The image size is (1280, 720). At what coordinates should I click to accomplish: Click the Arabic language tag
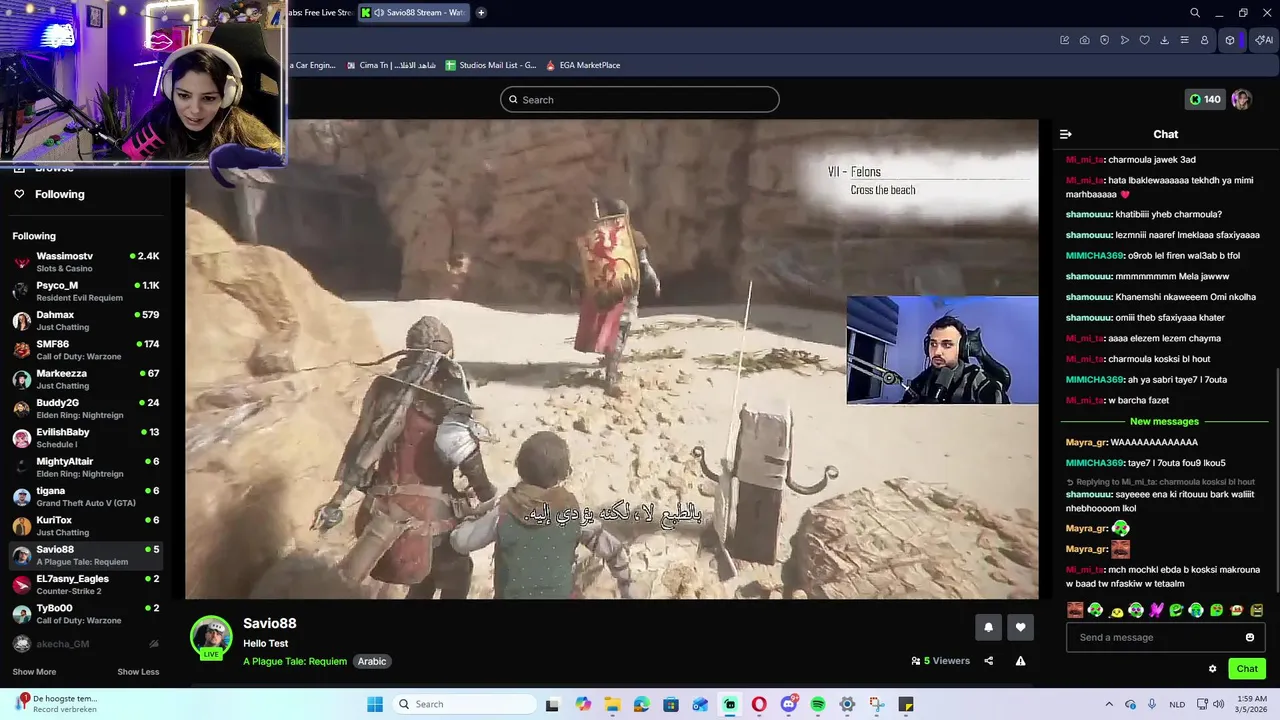coord(372,661)
